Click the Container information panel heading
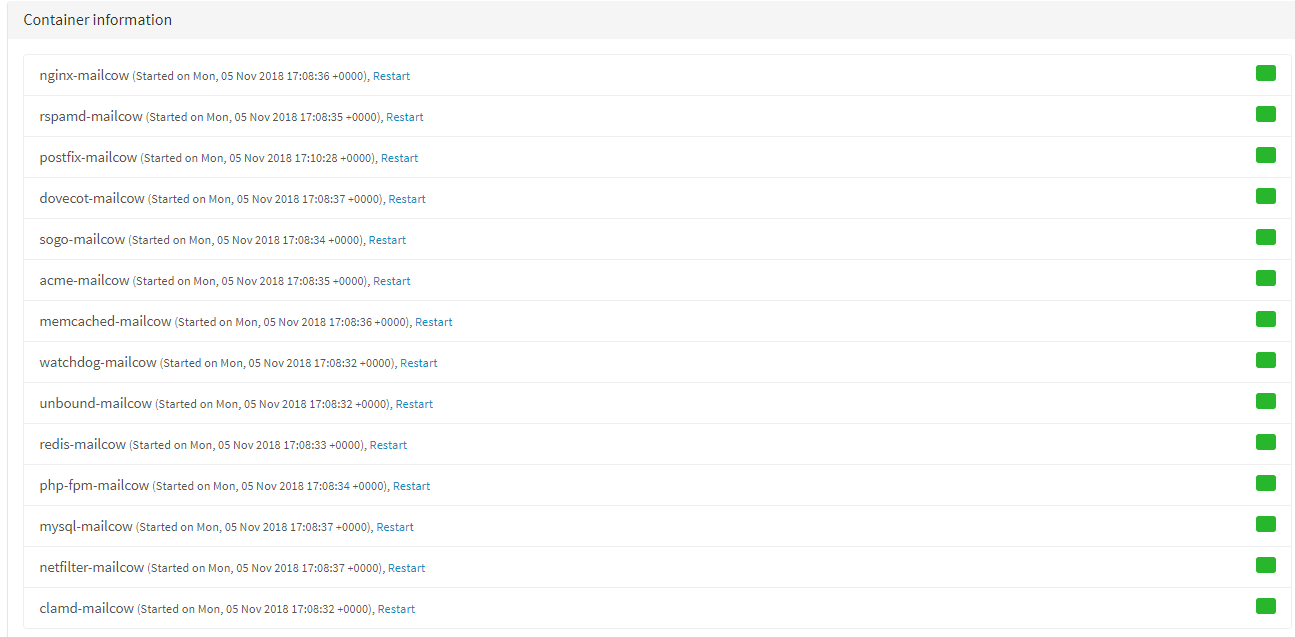This screenshot has width=1295, height=637. click(x=98, y=20)
